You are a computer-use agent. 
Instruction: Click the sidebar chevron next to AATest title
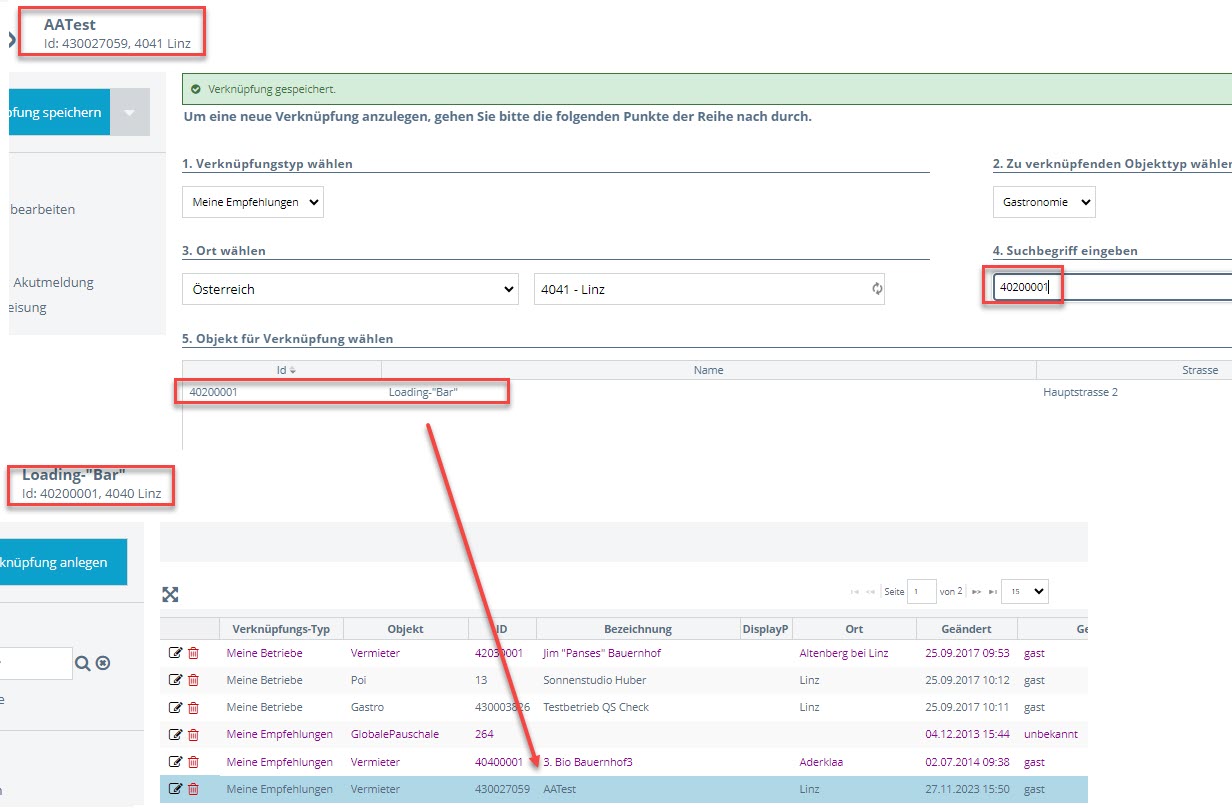click(12, 40)
